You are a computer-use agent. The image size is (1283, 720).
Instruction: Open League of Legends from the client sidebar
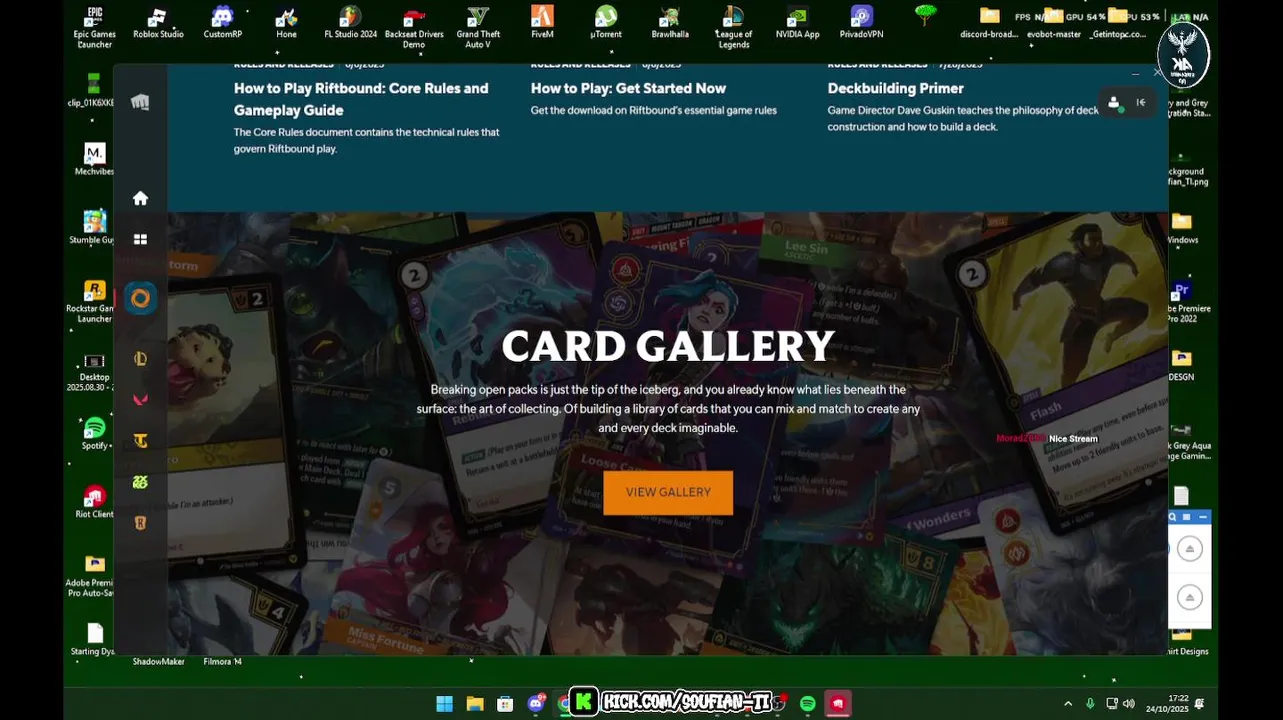point(140,359)
